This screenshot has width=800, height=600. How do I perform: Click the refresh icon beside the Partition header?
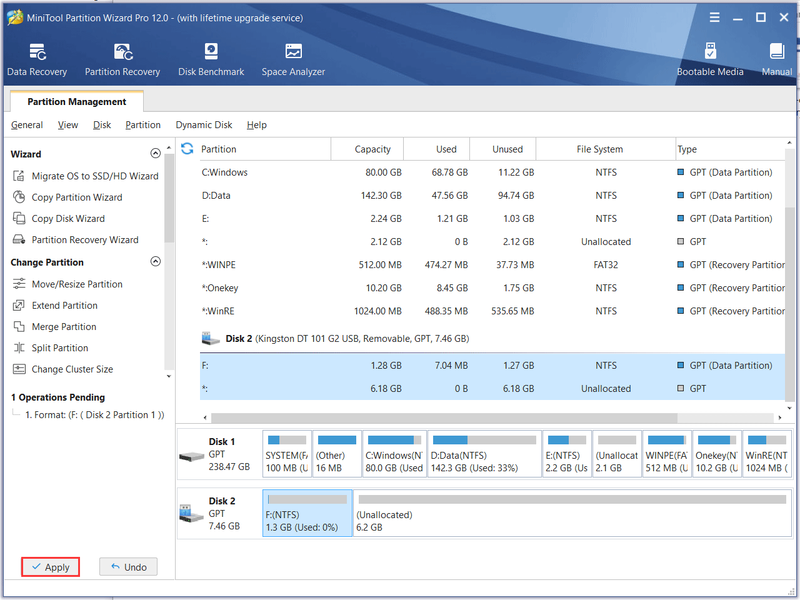[187, 148]
